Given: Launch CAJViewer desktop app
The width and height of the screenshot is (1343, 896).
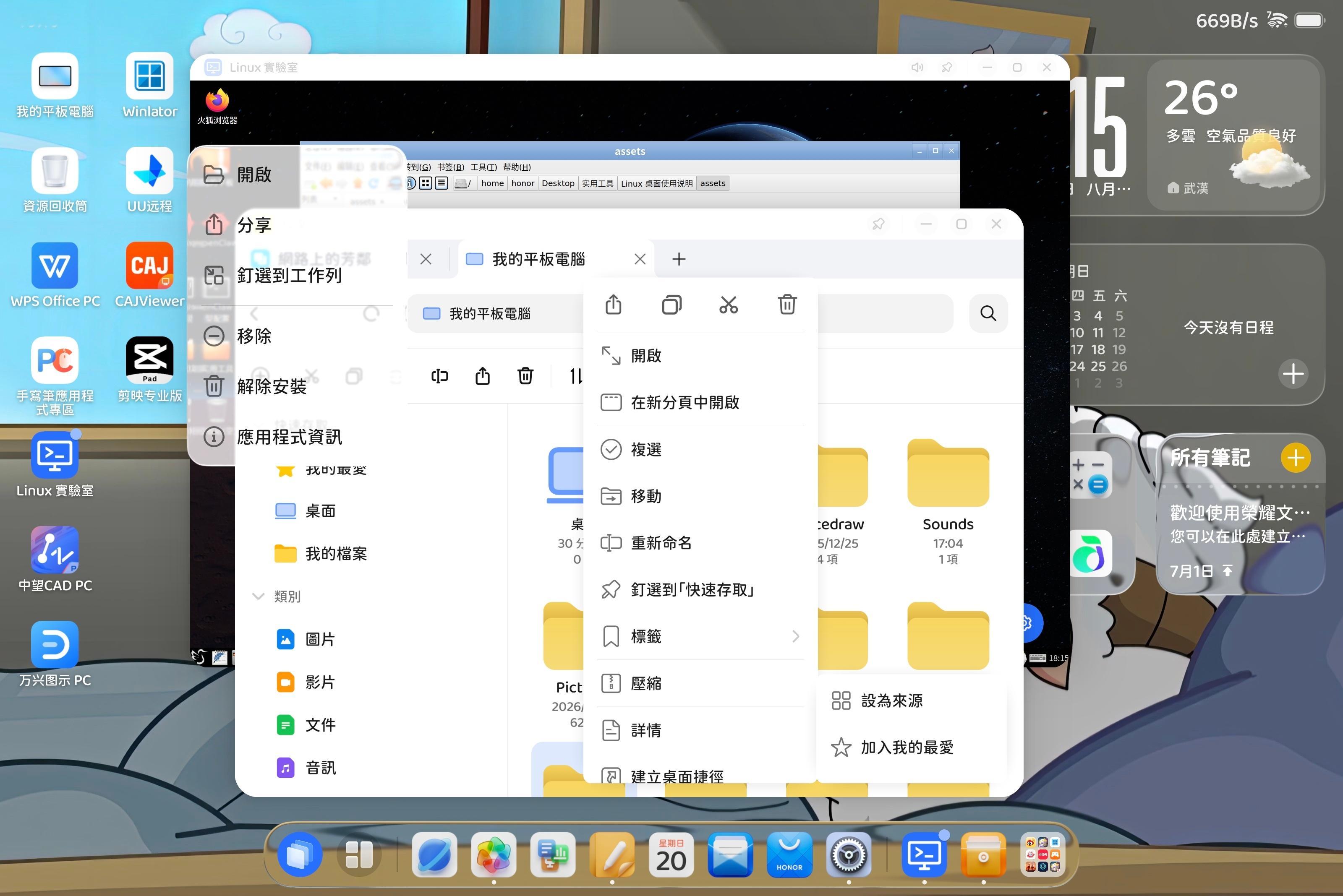Looking at the screenshot, I should (x=149, y=275).
